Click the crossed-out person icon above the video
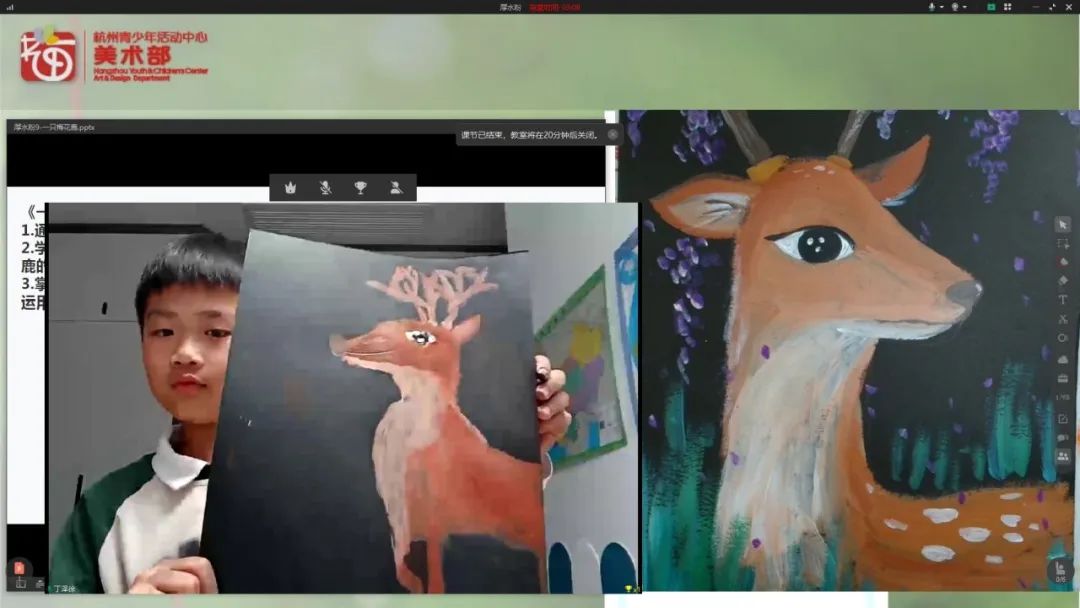 point(396,187)
